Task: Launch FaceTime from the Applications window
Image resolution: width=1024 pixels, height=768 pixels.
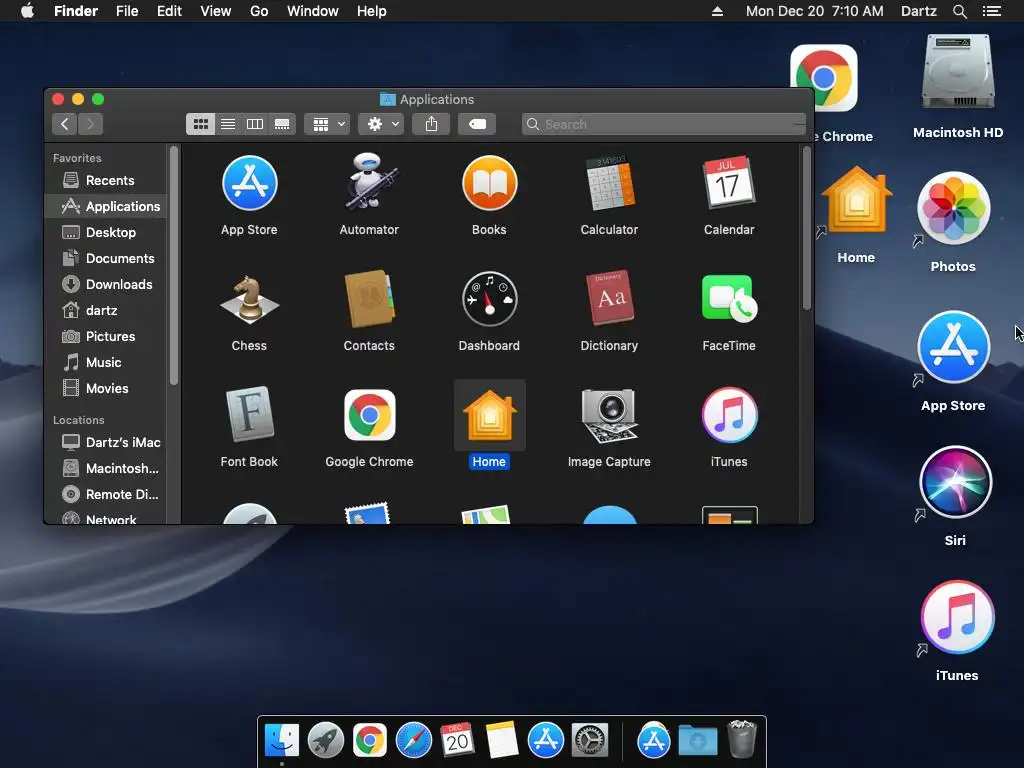Action: (729, 298)
